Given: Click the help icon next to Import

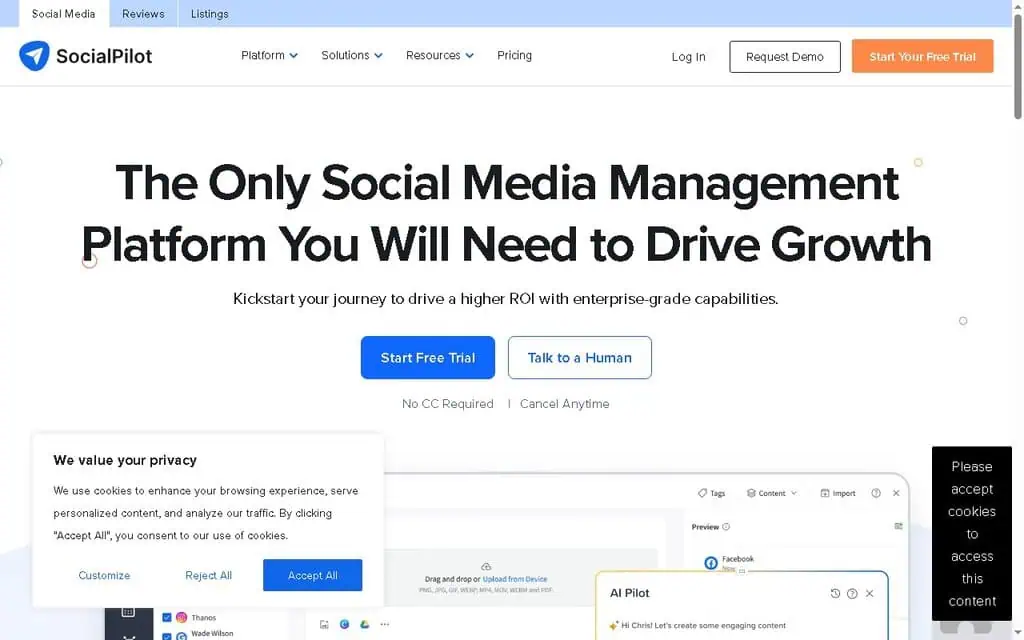Looking at the screenshot, I should point(876,493).
